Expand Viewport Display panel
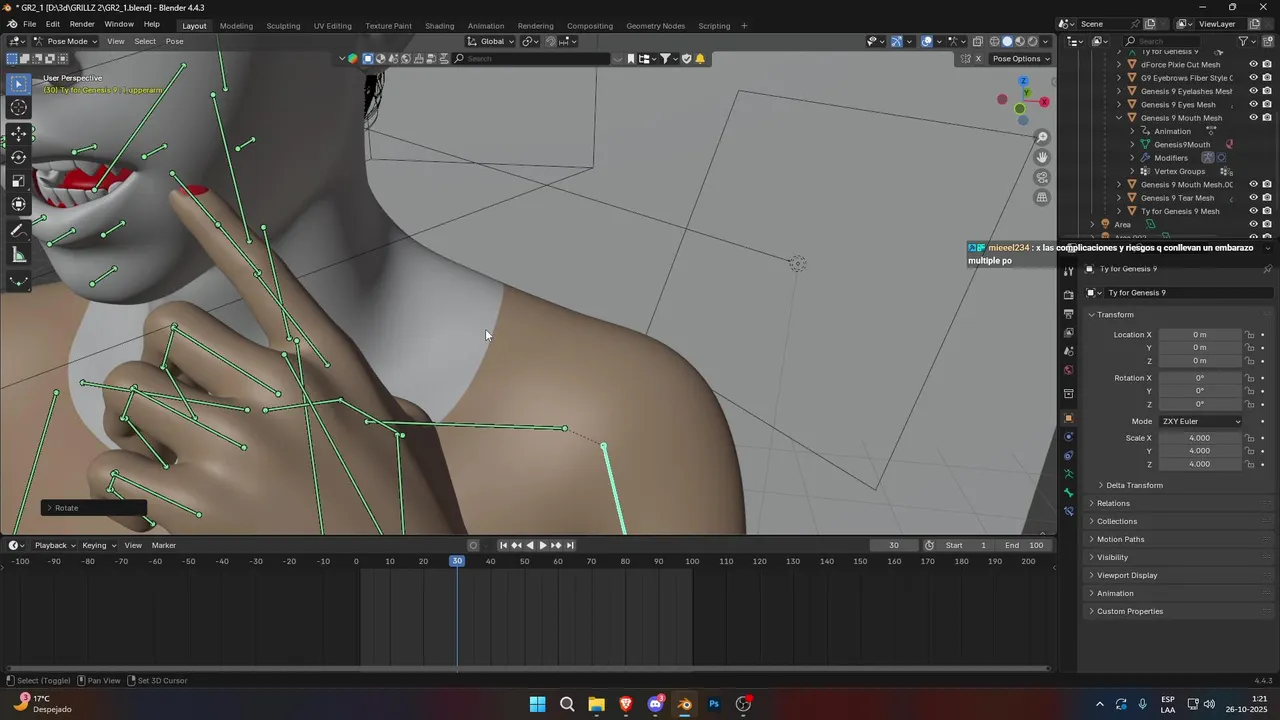The width and height of the screenshot is (1280, 720). coord(1127,575)
